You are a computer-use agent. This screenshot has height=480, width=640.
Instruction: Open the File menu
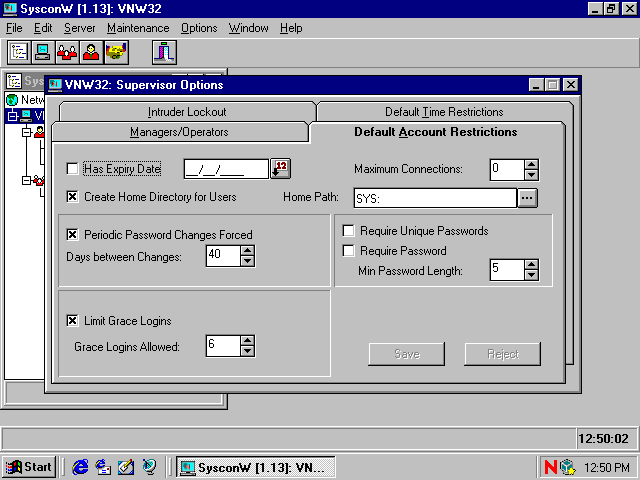(x=14, y=28)
